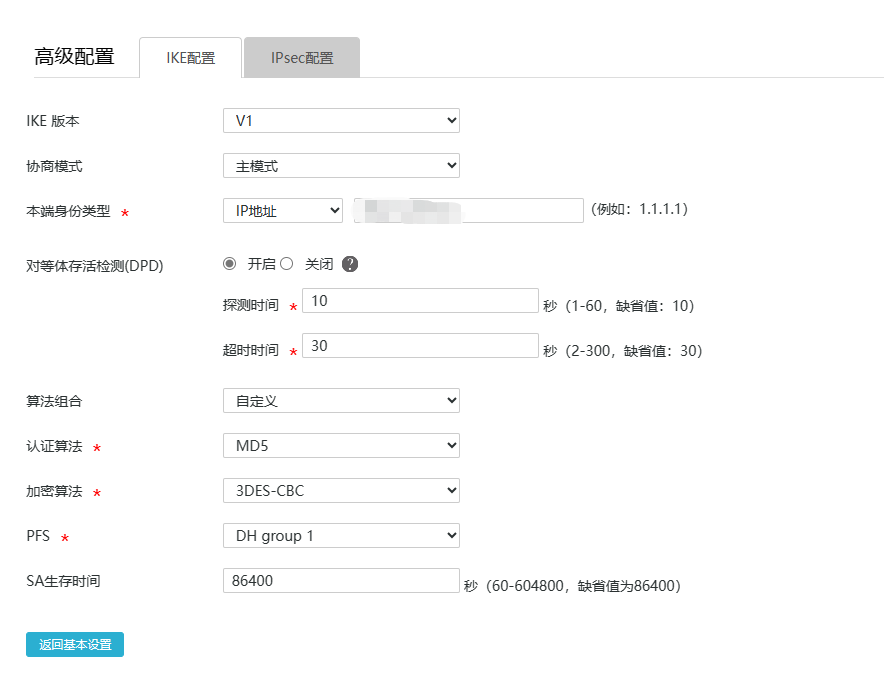Click the SA生存时间 input field with 86400

pos(341,581)
